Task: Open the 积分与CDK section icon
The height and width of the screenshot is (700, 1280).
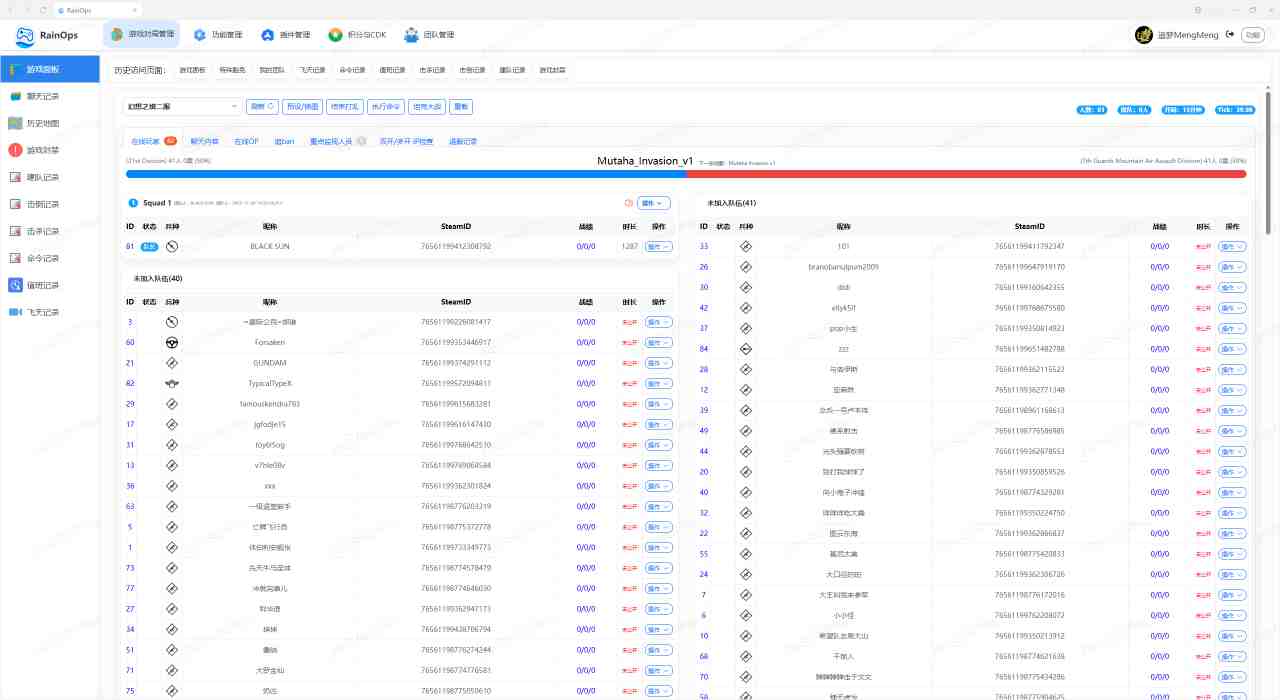Action: (335, 35)
